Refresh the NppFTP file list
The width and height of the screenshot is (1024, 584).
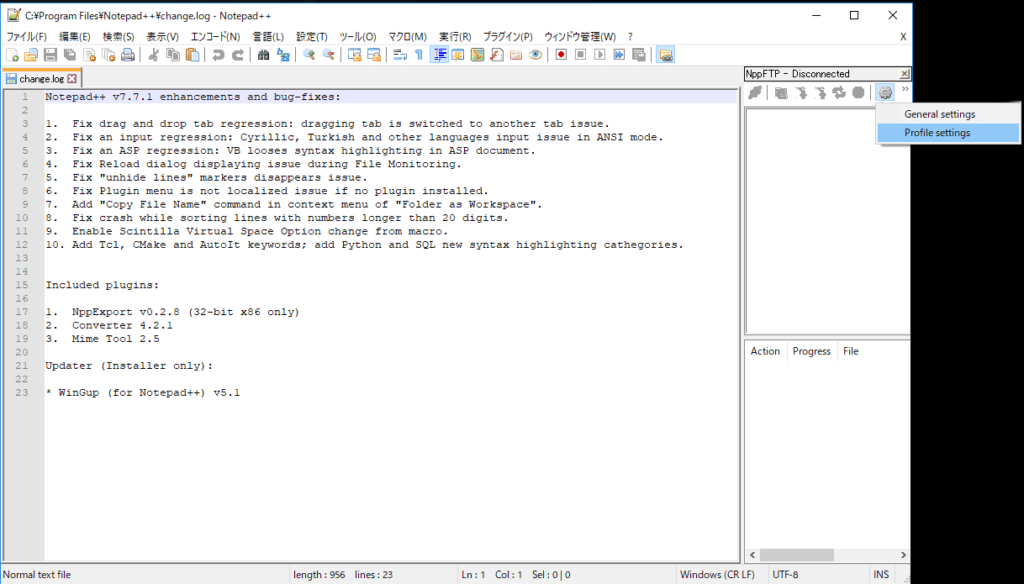(839, 93)
